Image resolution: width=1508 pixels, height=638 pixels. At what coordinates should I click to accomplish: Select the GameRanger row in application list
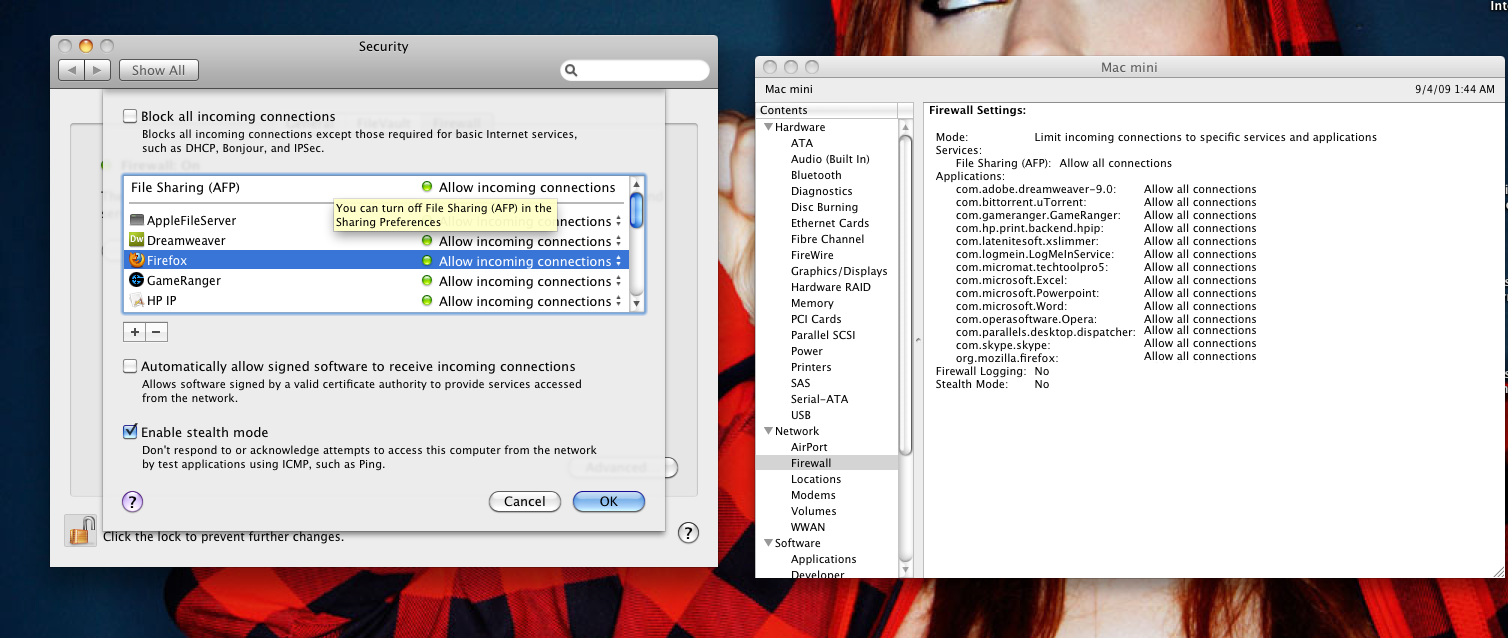click(x=376, y=281)
